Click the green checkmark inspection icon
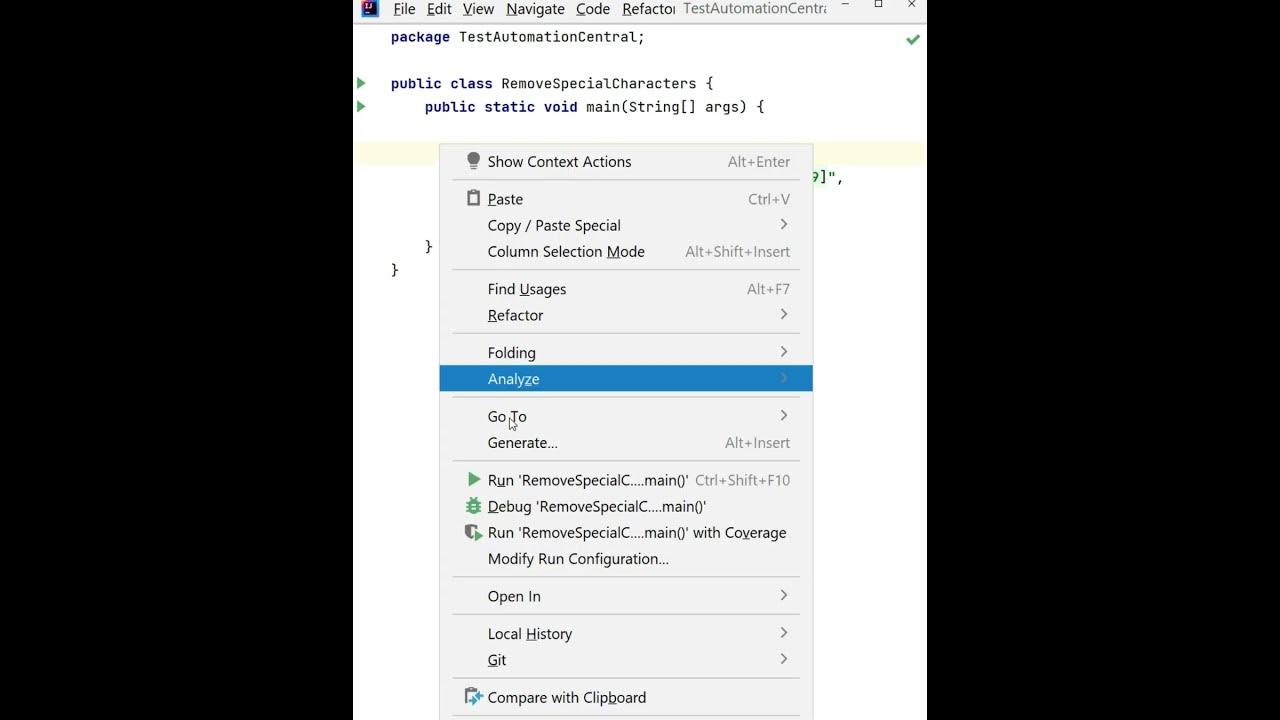 913,40
